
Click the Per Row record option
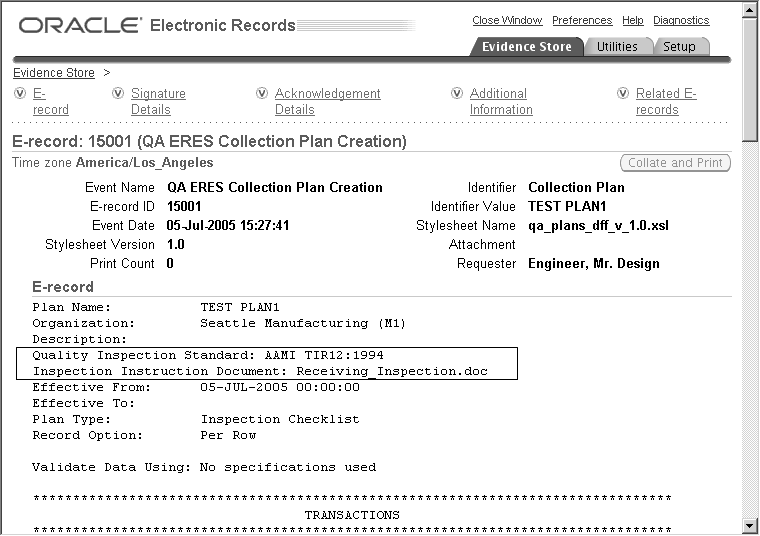pos(228,435)
